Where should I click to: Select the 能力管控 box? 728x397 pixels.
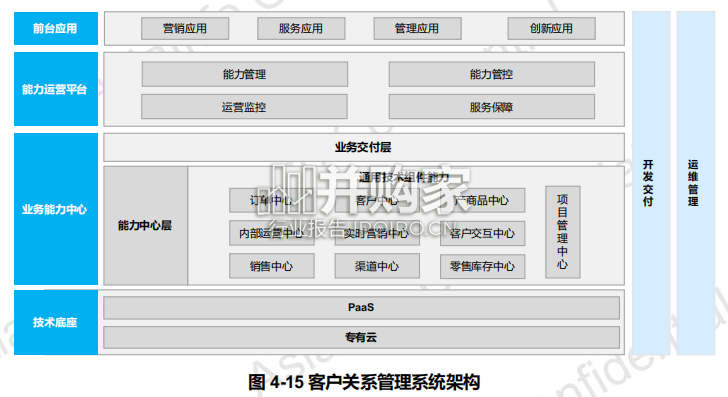(492, 74)
